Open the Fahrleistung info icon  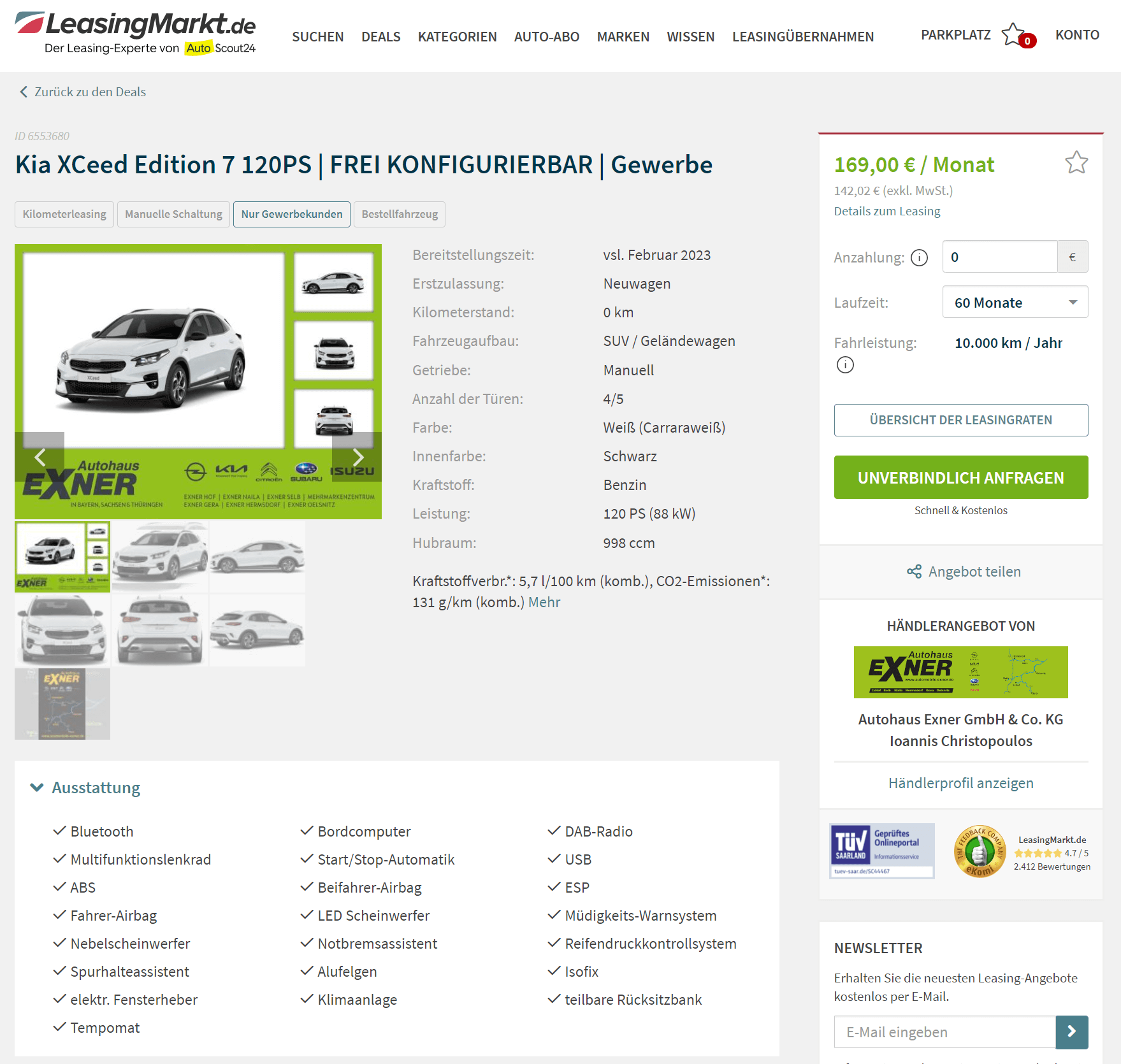(845, 364)
